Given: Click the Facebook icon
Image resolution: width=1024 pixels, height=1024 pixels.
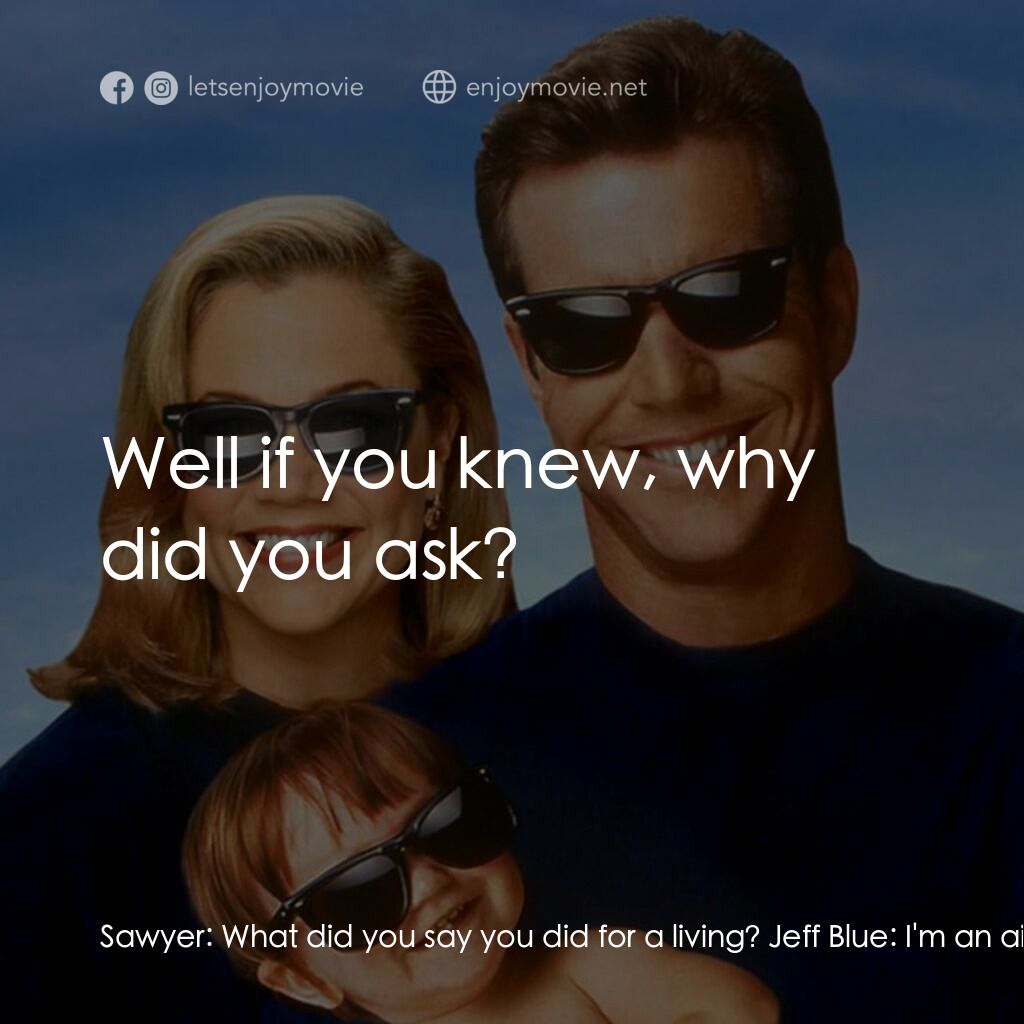Looking at the screenshot, I should click(116, 88).
